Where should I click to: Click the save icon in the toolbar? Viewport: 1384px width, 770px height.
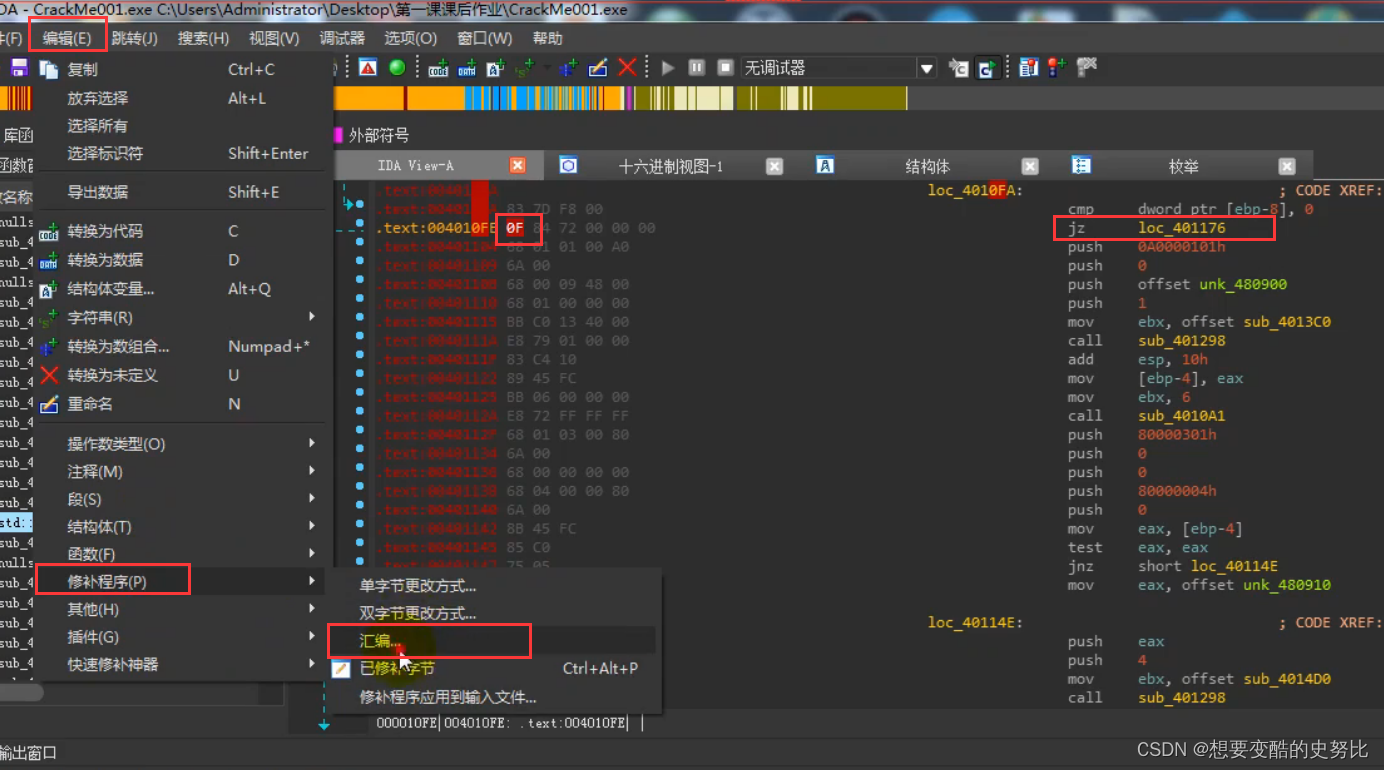point(19,68)
